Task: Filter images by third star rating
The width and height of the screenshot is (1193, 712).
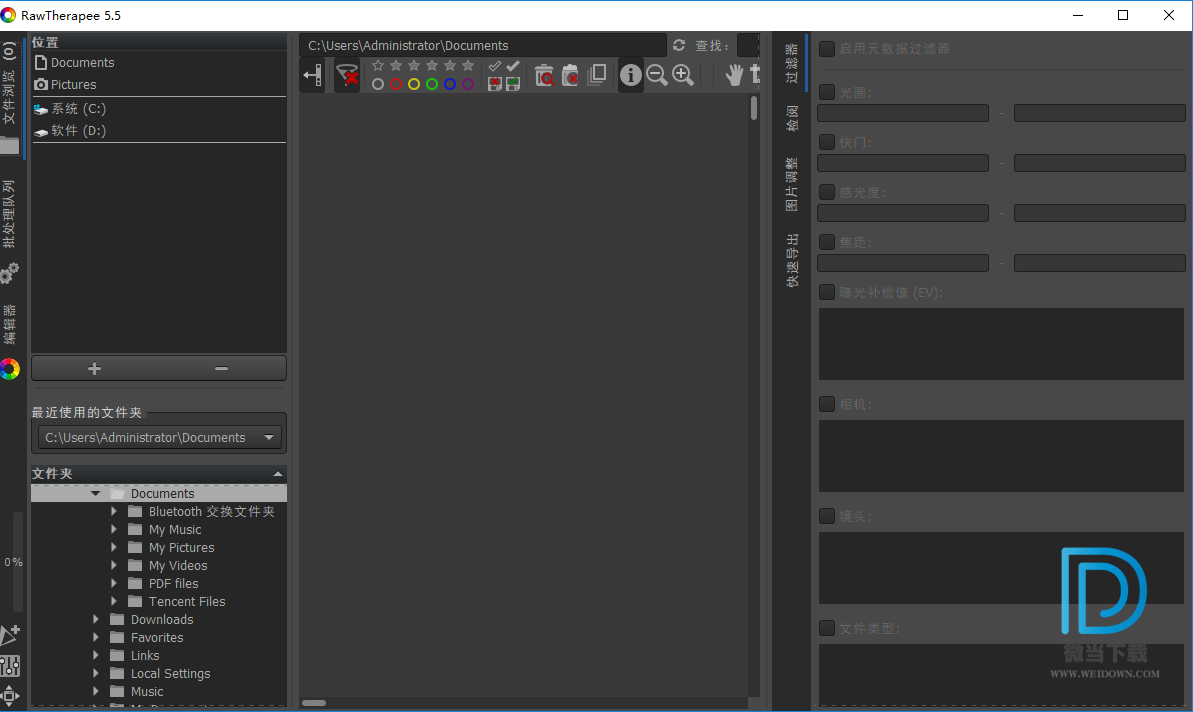Action: (432, 66)
